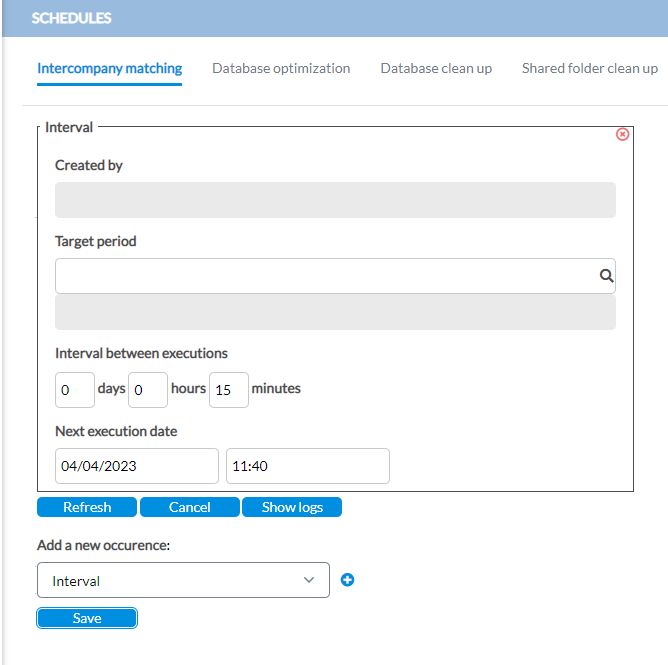Click the next execution time 11:40 field
668x665 pixels.
308,466
